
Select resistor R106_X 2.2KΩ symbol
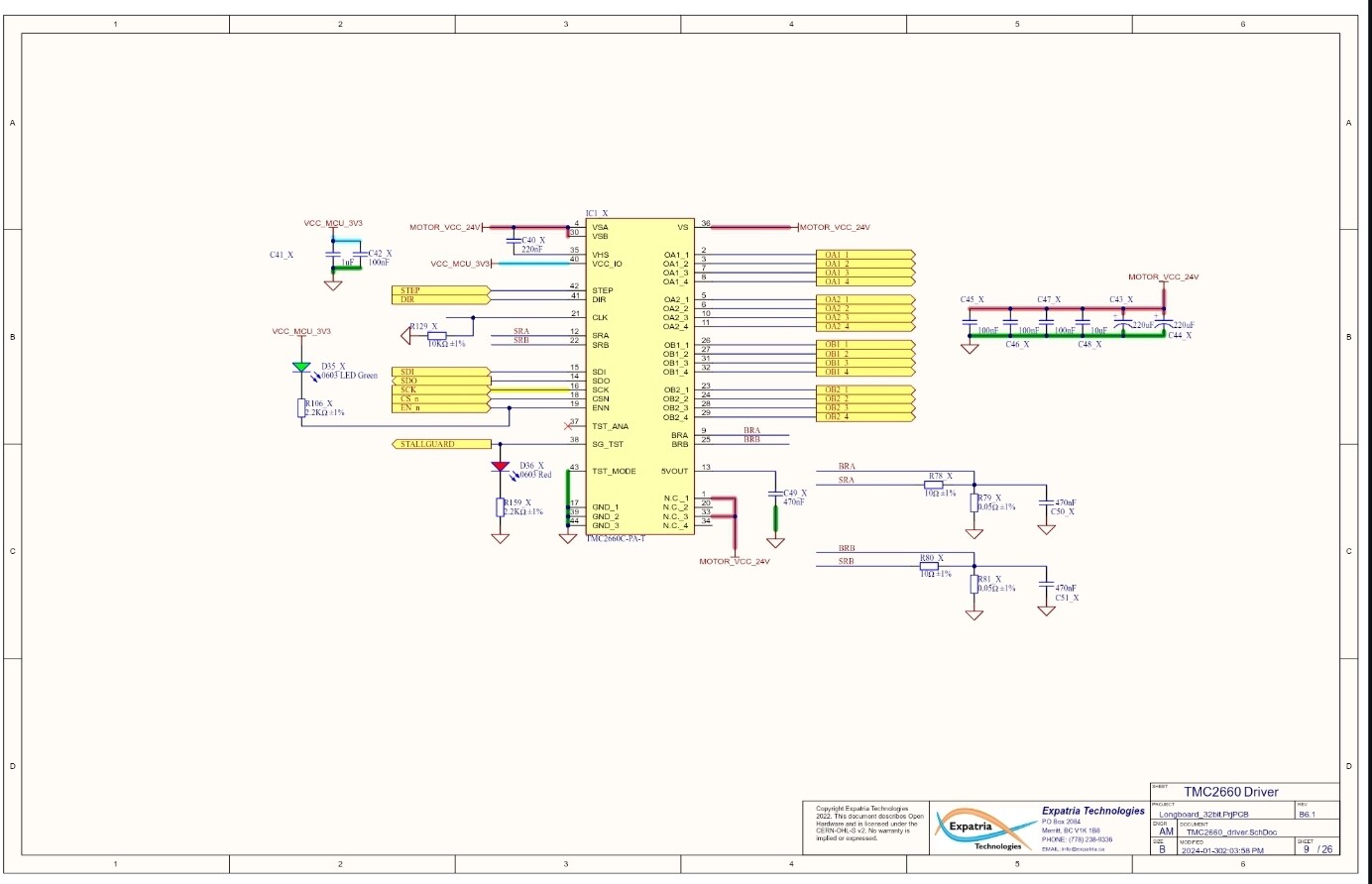click(301, 408)
